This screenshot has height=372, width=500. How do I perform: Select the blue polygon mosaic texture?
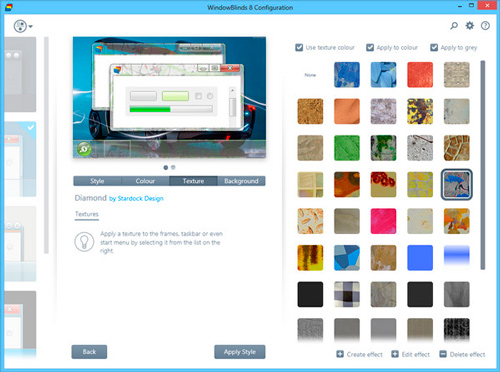[347, 258]
